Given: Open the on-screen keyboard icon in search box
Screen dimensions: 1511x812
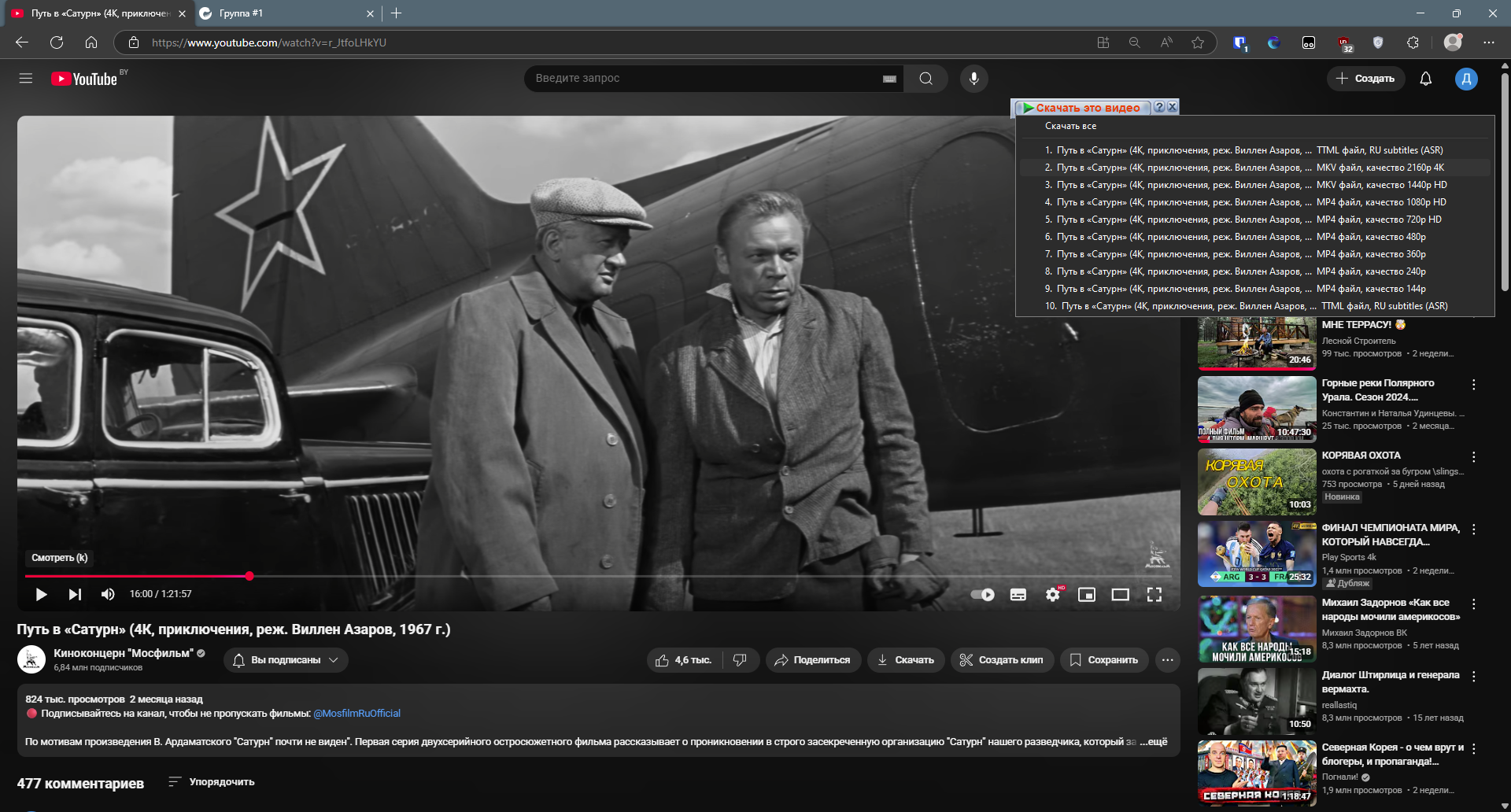Looking at the screenshot, I should click(x=890, y=79).
